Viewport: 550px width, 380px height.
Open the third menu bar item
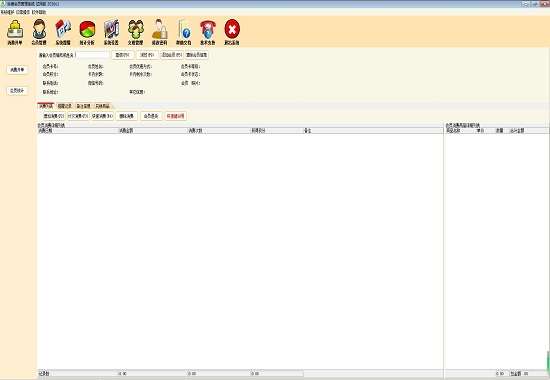[39, 12]
